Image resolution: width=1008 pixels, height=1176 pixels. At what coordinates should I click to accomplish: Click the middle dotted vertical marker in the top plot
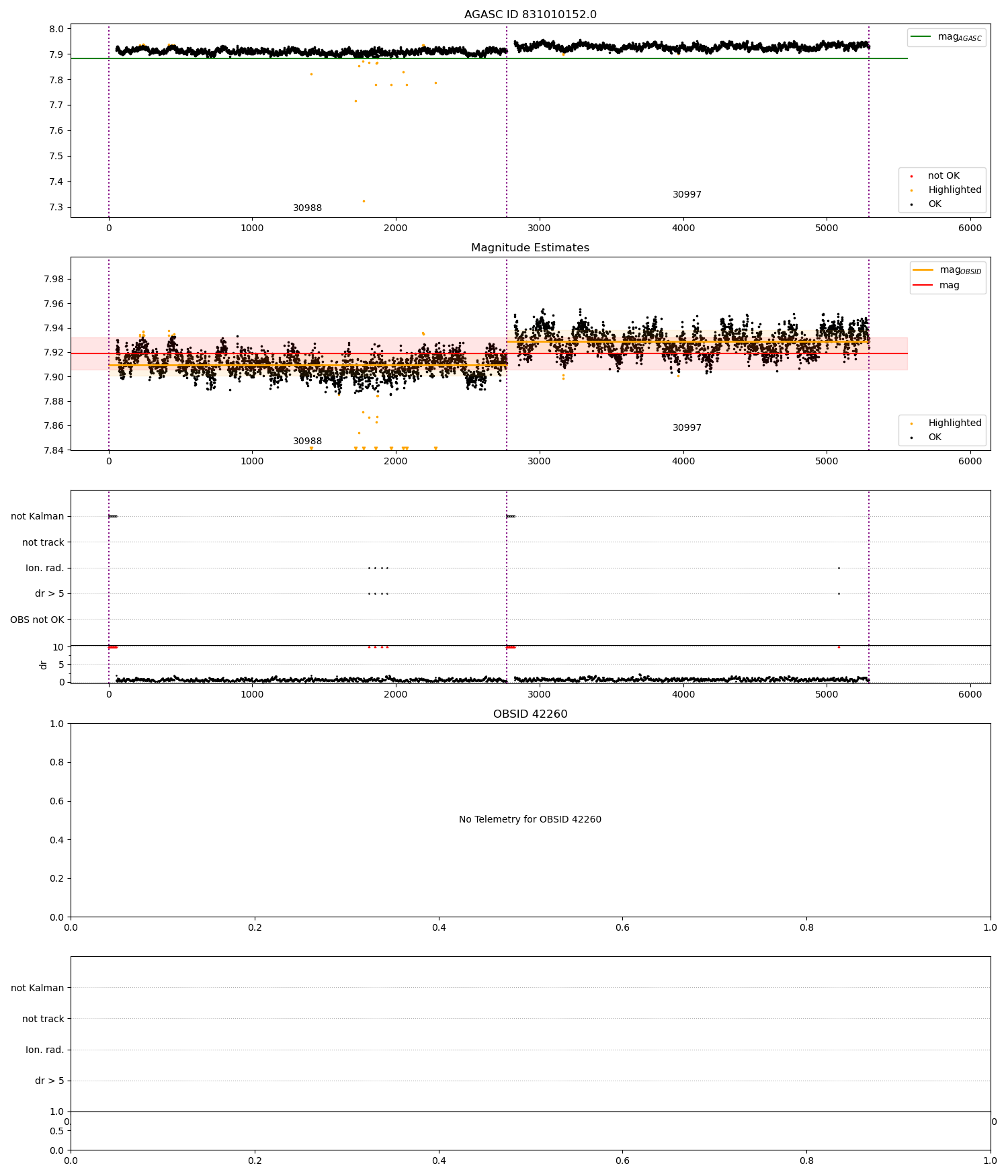click(507, 121)
